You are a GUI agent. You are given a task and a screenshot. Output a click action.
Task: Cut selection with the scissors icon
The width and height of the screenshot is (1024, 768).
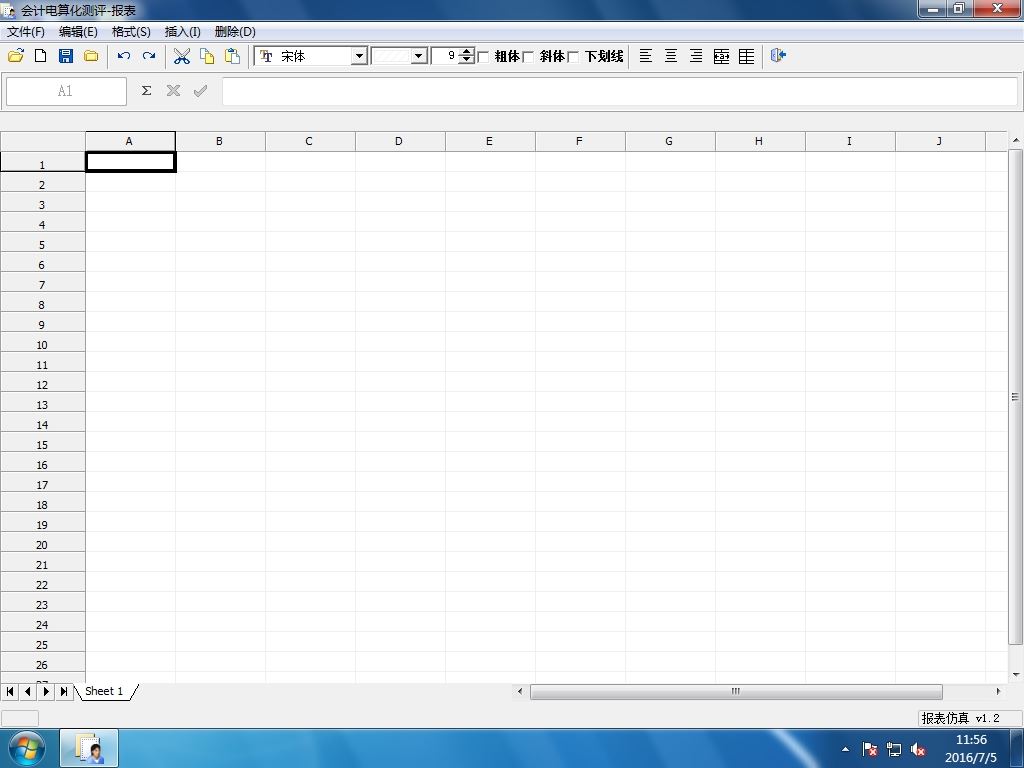click(182, 56)
